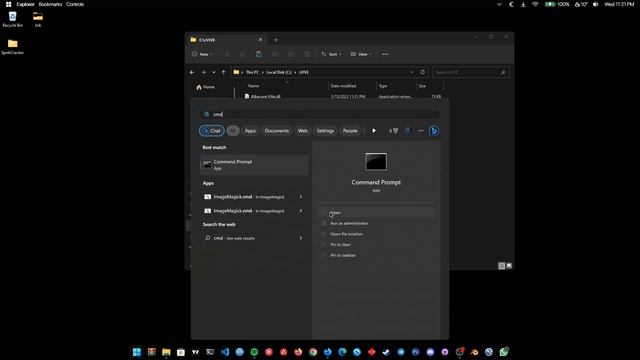Image resolution: width=640 pixels, height=360 pixels.
Task: Select the Command Prompt best match result
Action: (254, 164)
